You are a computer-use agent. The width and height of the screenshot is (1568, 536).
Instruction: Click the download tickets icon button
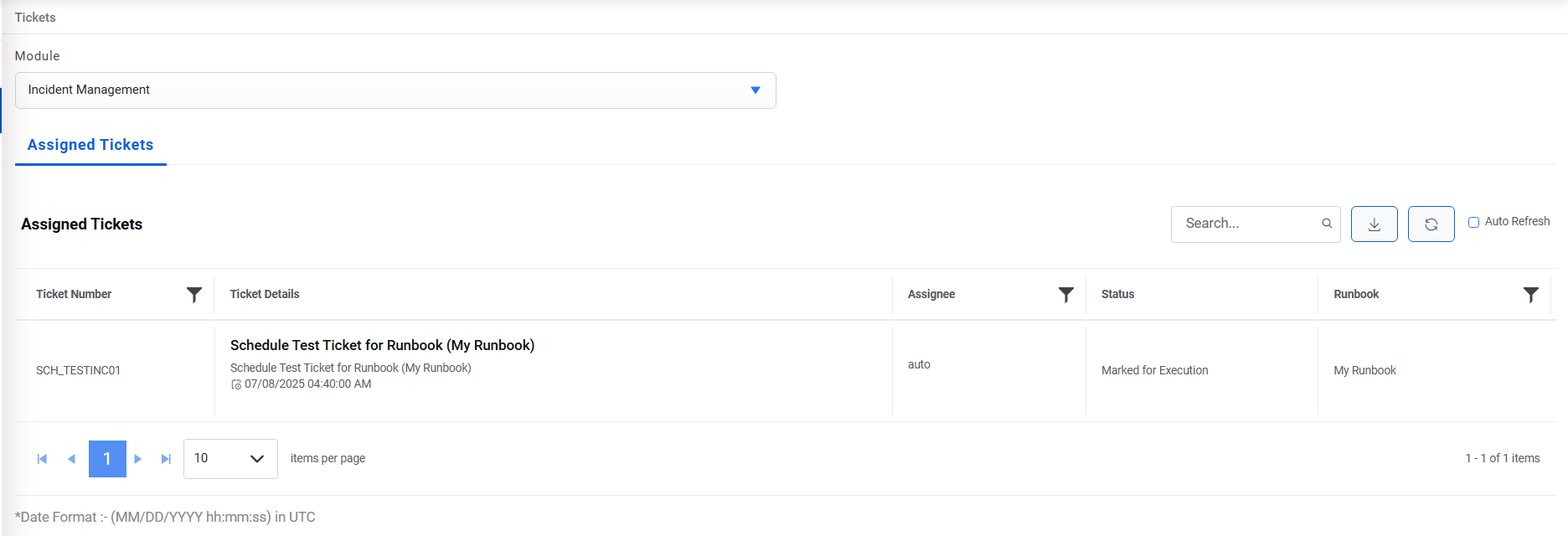pyautogui.click(x=1374, y=224)
